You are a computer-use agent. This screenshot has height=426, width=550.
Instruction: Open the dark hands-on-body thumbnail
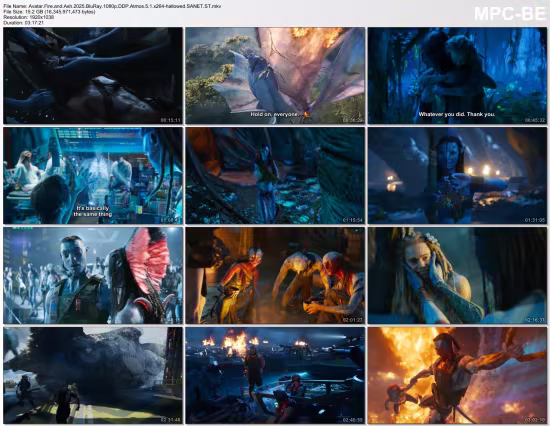[93, 75]
